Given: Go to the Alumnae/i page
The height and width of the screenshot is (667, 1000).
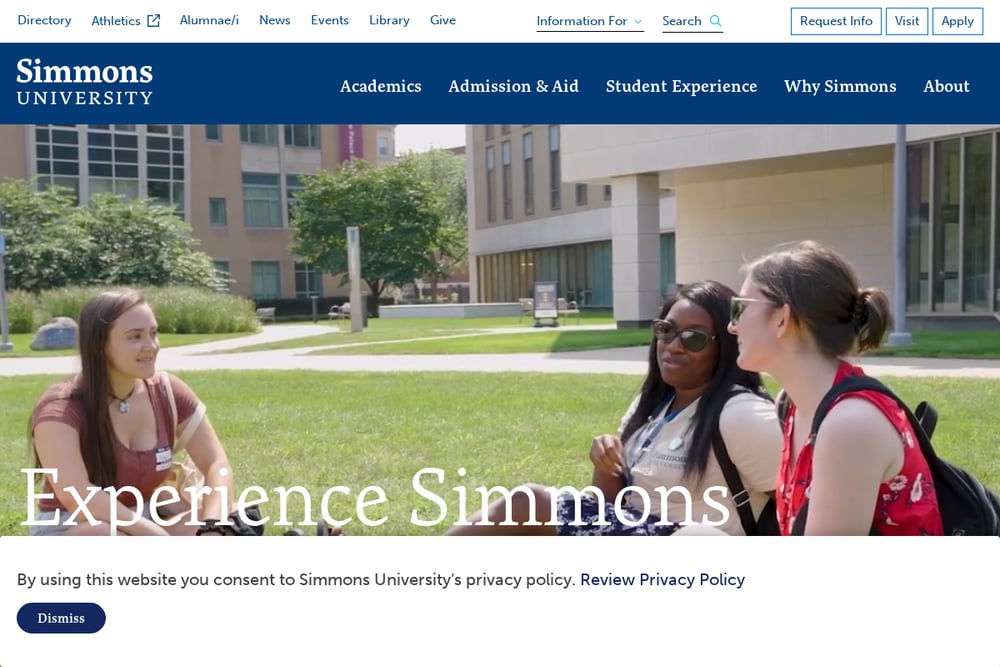Looking at the screenshot, I should click(209, 20).
